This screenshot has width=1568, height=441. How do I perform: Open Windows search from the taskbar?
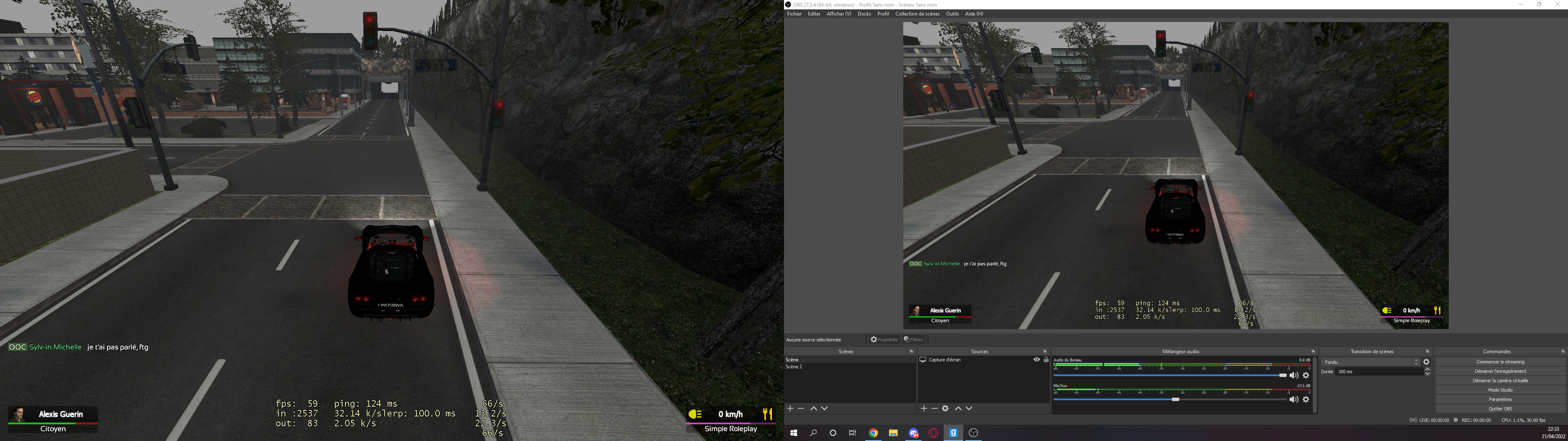813,433
